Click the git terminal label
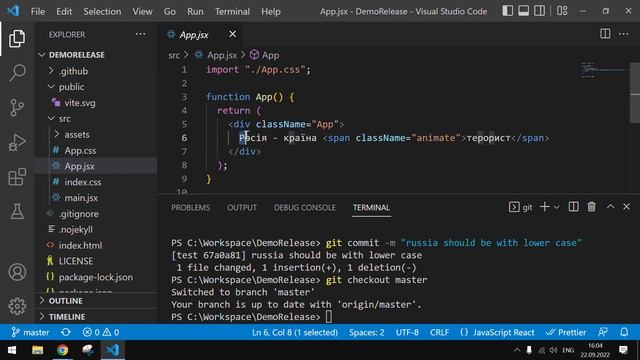Screen dimensions: 640x360 [x=521, y=207]
